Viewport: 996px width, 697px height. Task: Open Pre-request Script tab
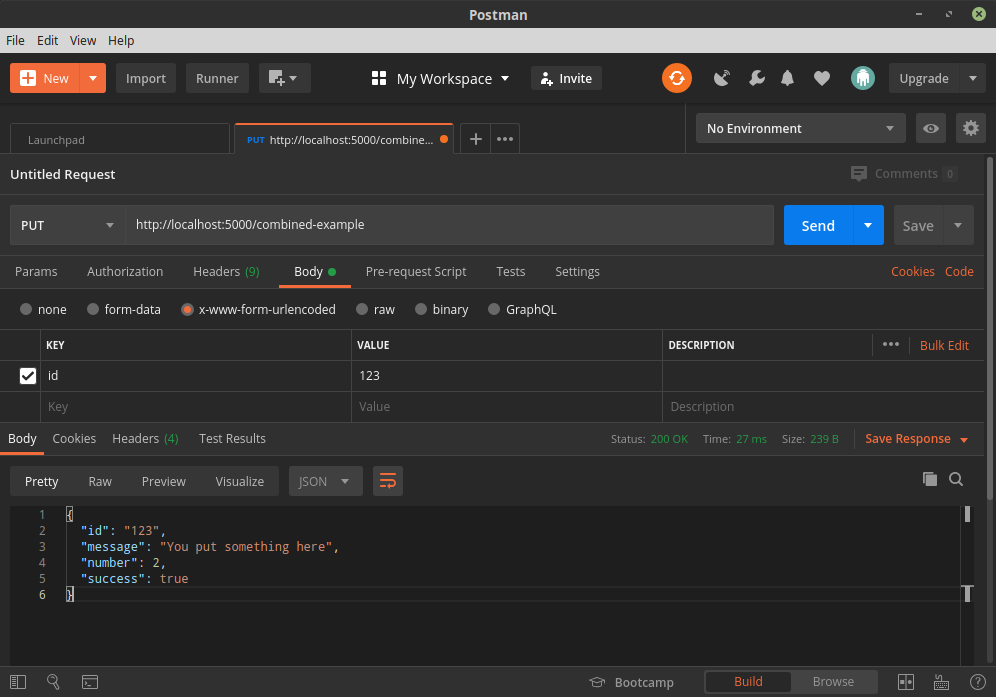pyautogui.click(x=415, y=271)
